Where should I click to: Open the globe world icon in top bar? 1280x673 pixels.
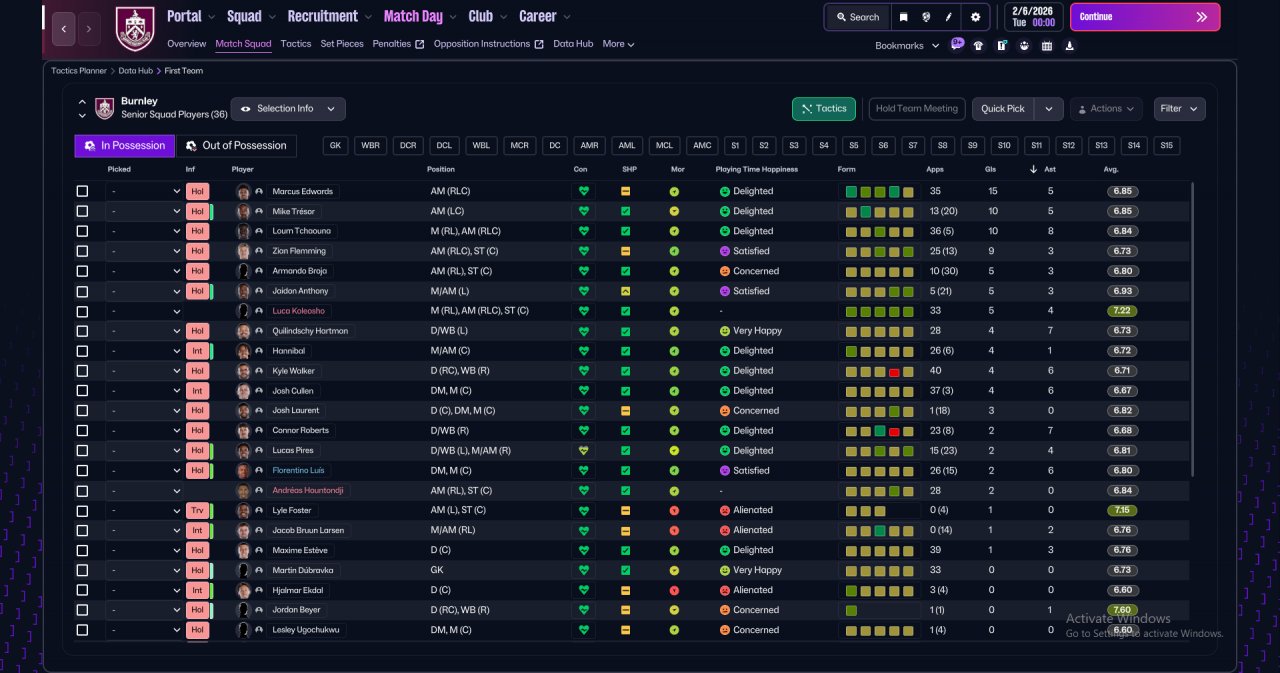[x=927, y=17]
